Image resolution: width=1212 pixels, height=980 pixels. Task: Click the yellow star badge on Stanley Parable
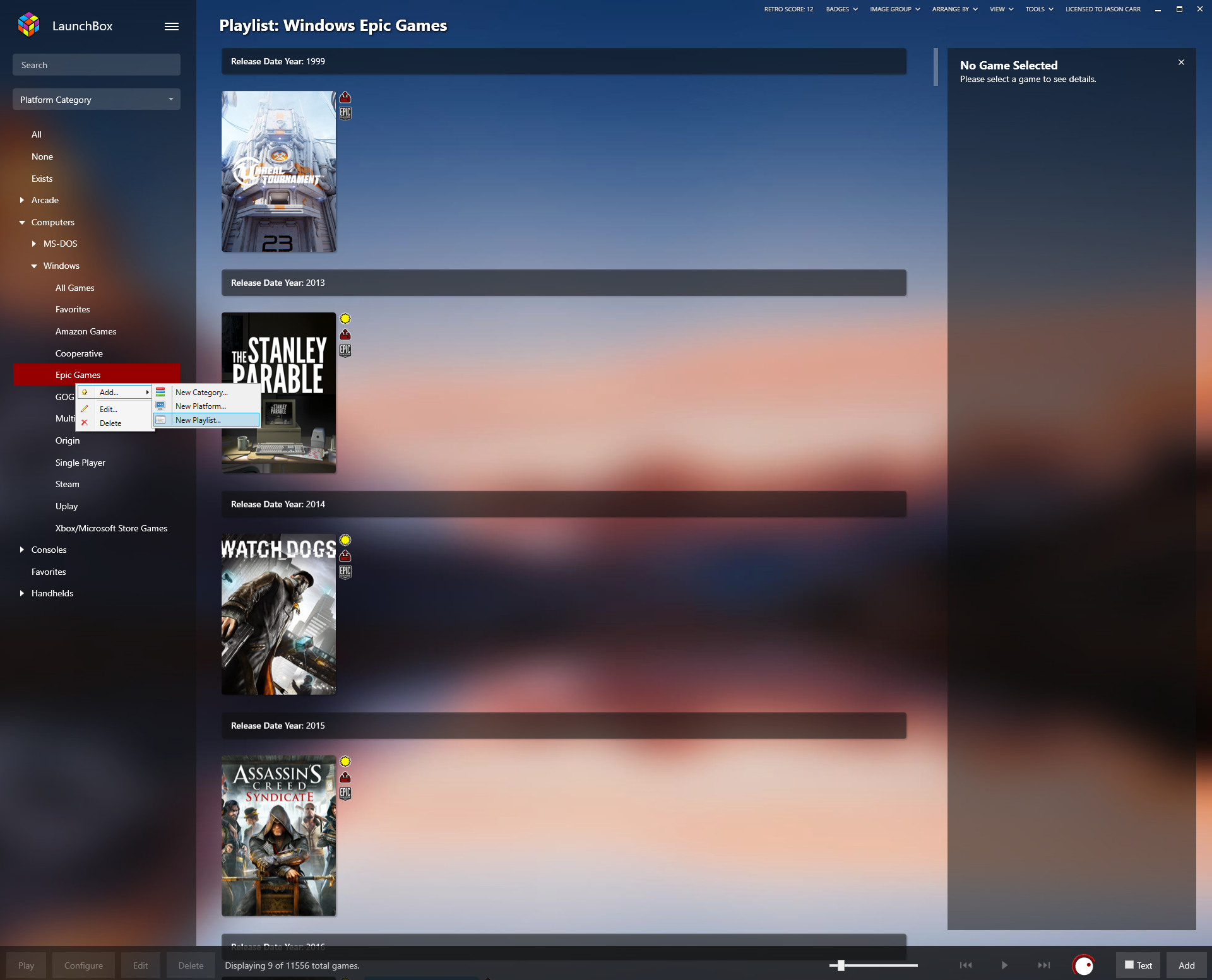pyautogui.click(x=345, y=319)
